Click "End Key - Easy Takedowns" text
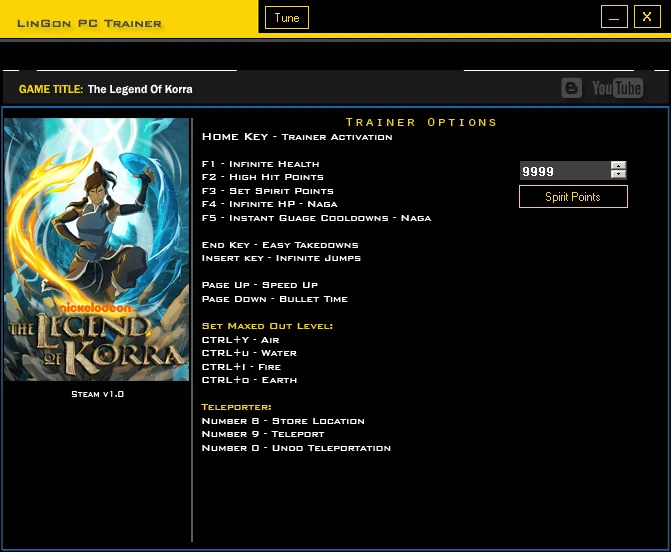The width and height of the screenshot is (671, 552). pyautogui.click(x=280, y=245)
